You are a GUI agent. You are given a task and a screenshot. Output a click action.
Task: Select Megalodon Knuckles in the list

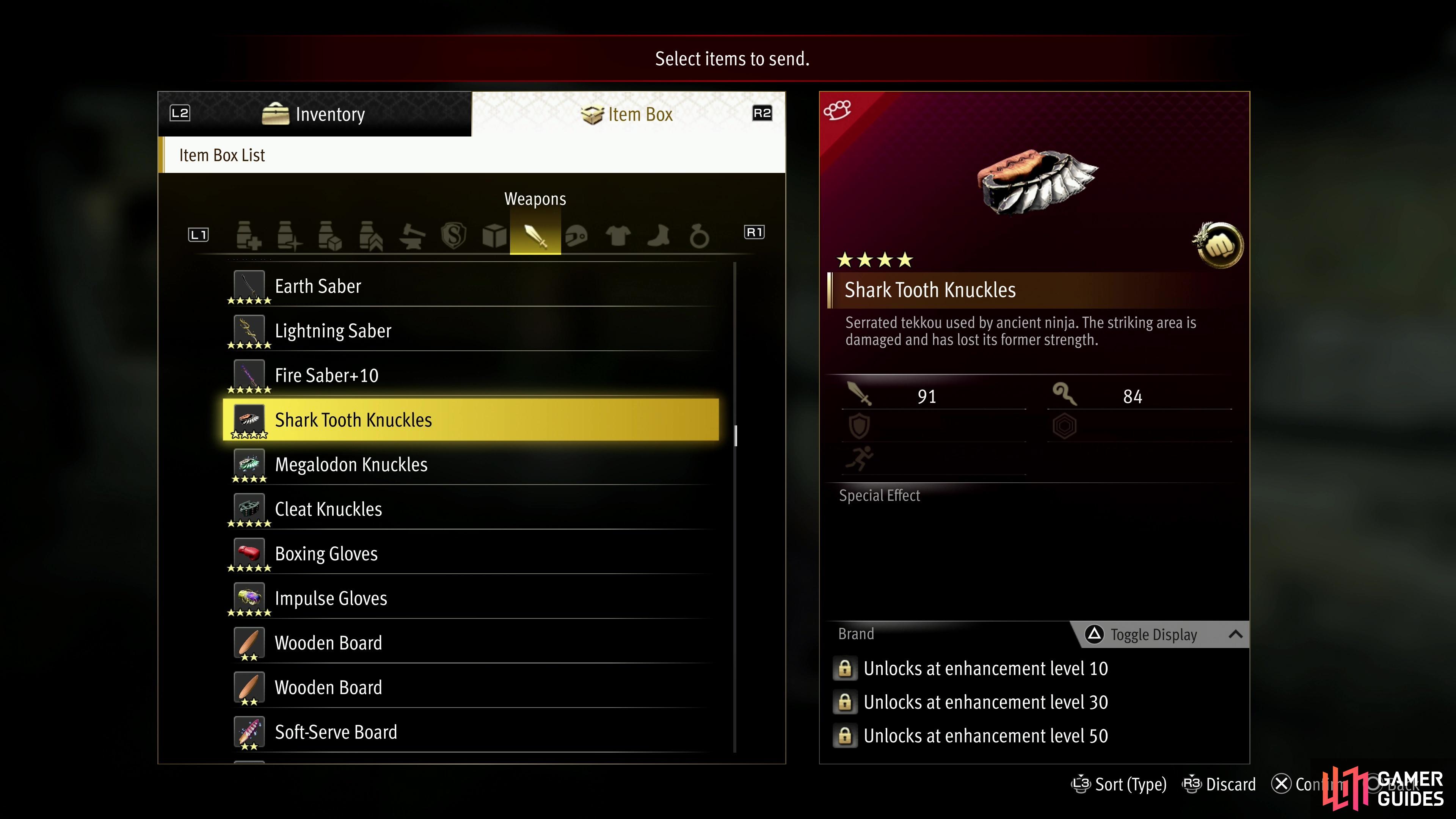click(471, 464)
